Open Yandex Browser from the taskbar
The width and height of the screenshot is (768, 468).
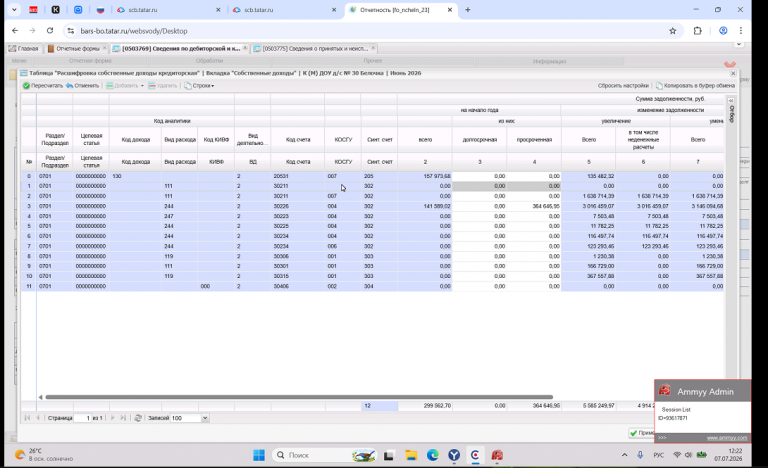pyautogui.click(x=454, y=455)
